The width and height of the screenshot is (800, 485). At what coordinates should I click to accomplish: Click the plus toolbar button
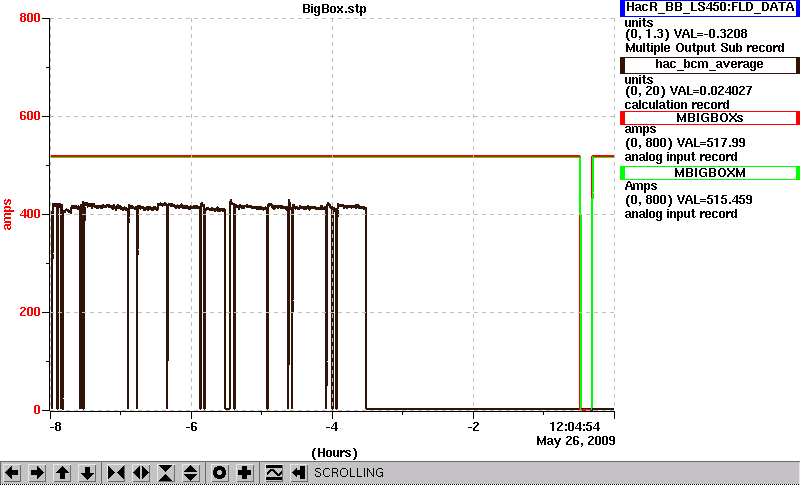(x=244, y=473)
